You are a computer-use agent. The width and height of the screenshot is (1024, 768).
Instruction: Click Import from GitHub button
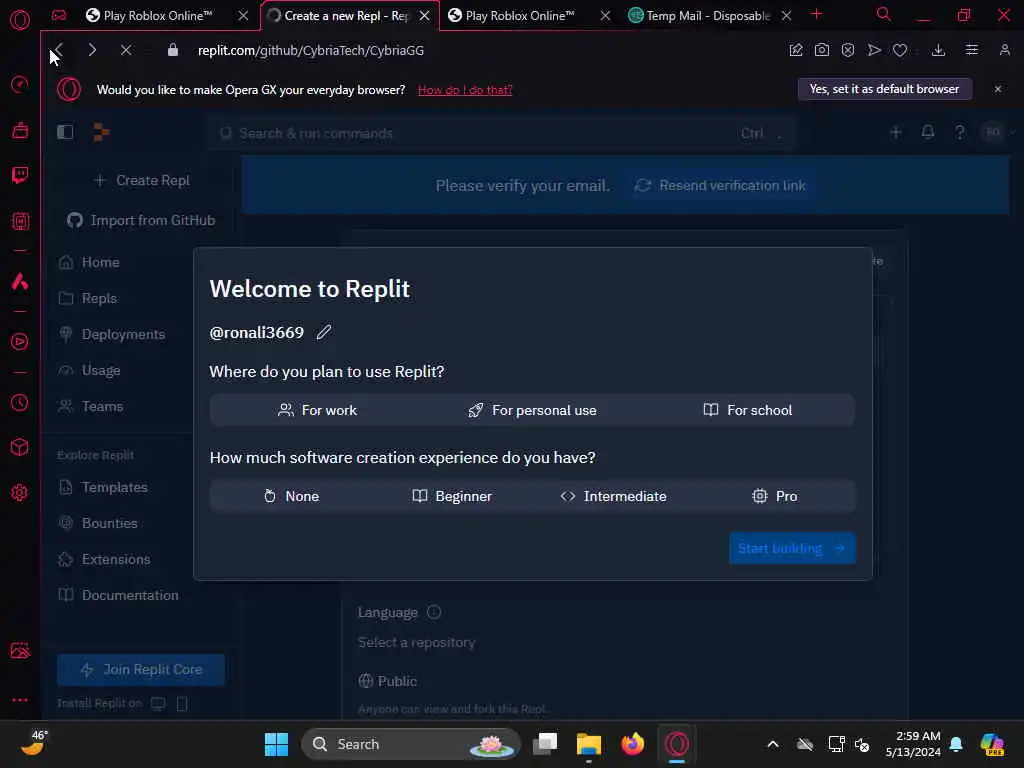pos(141,221)
